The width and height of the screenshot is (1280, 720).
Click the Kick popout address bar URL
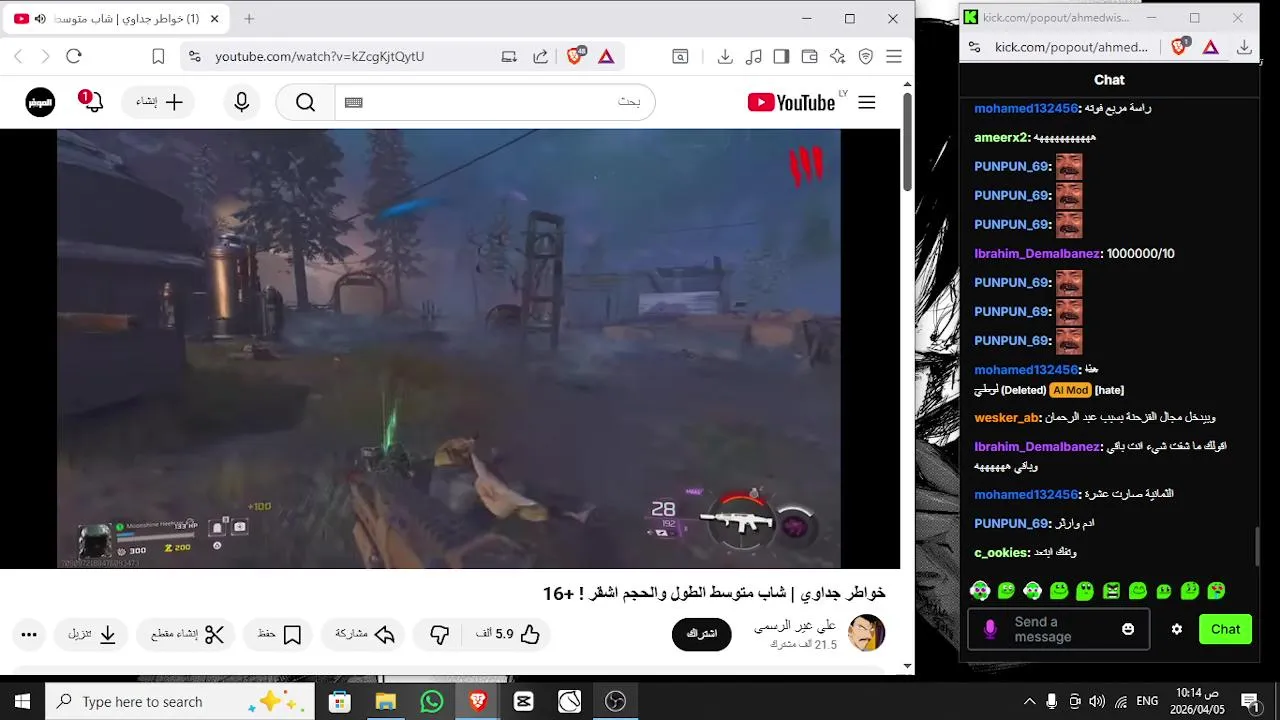click(1072, 47)
